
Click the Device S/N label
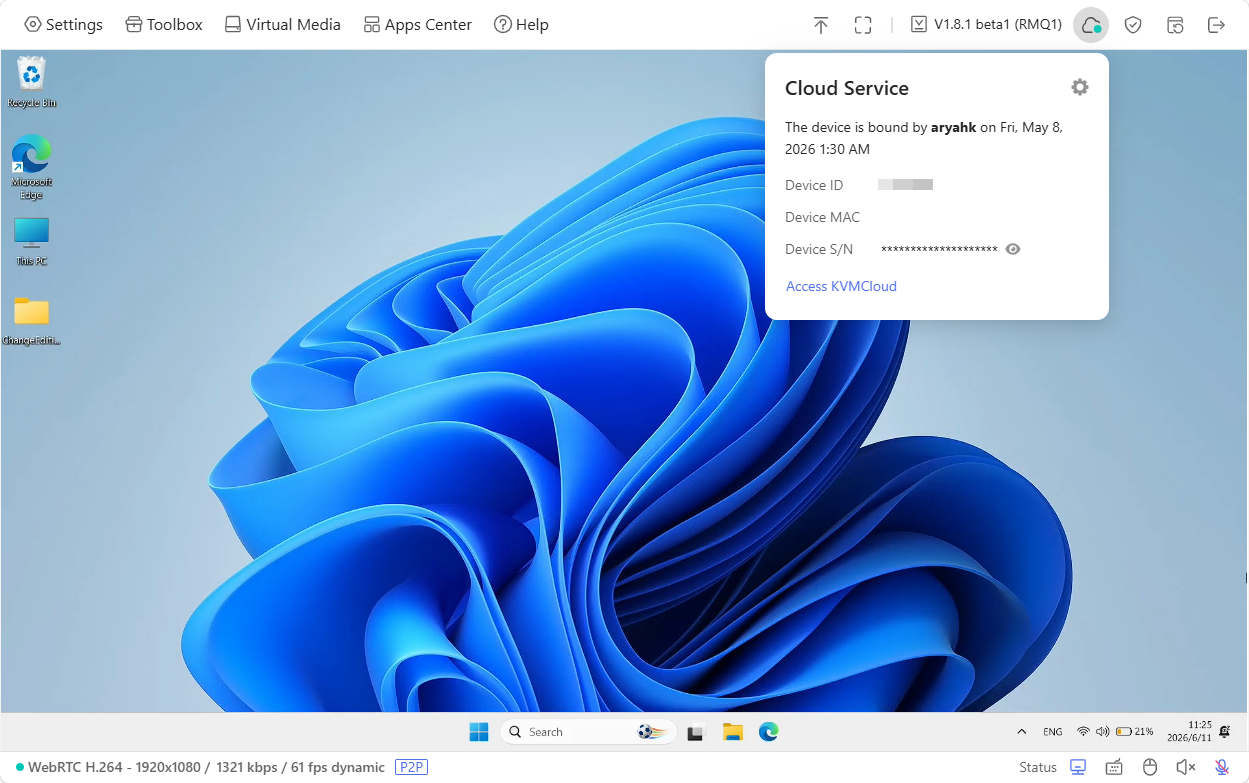pos(819,249)
